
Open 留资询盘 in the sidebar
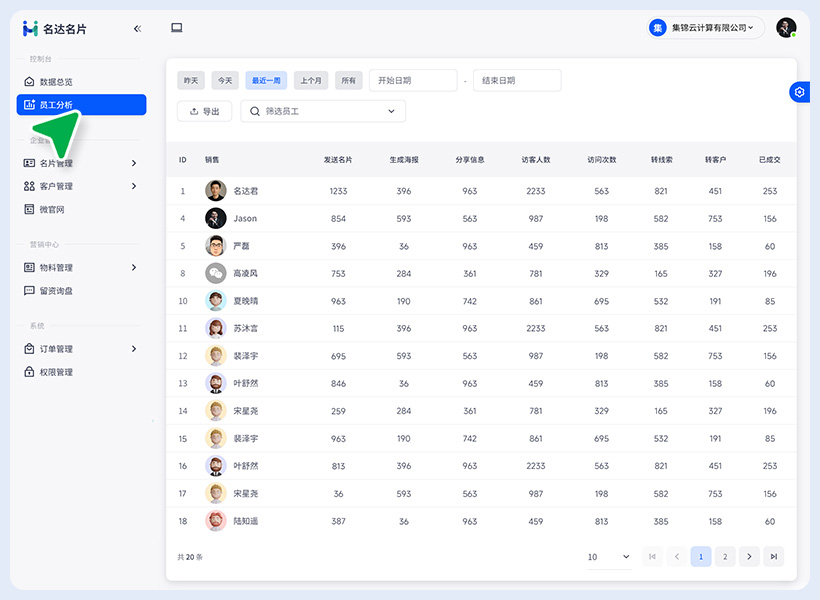49,290
